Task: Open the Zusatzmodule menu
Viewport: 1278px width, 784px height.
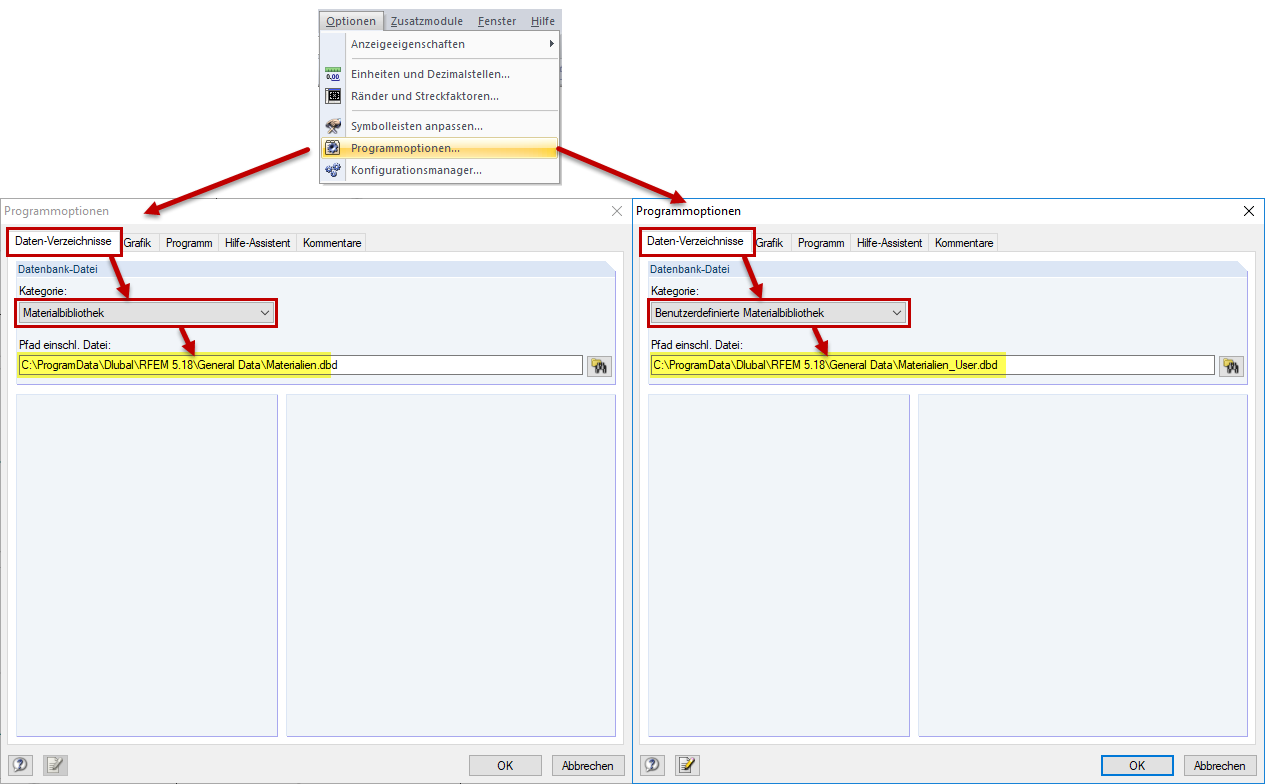Action: point(427,21)
